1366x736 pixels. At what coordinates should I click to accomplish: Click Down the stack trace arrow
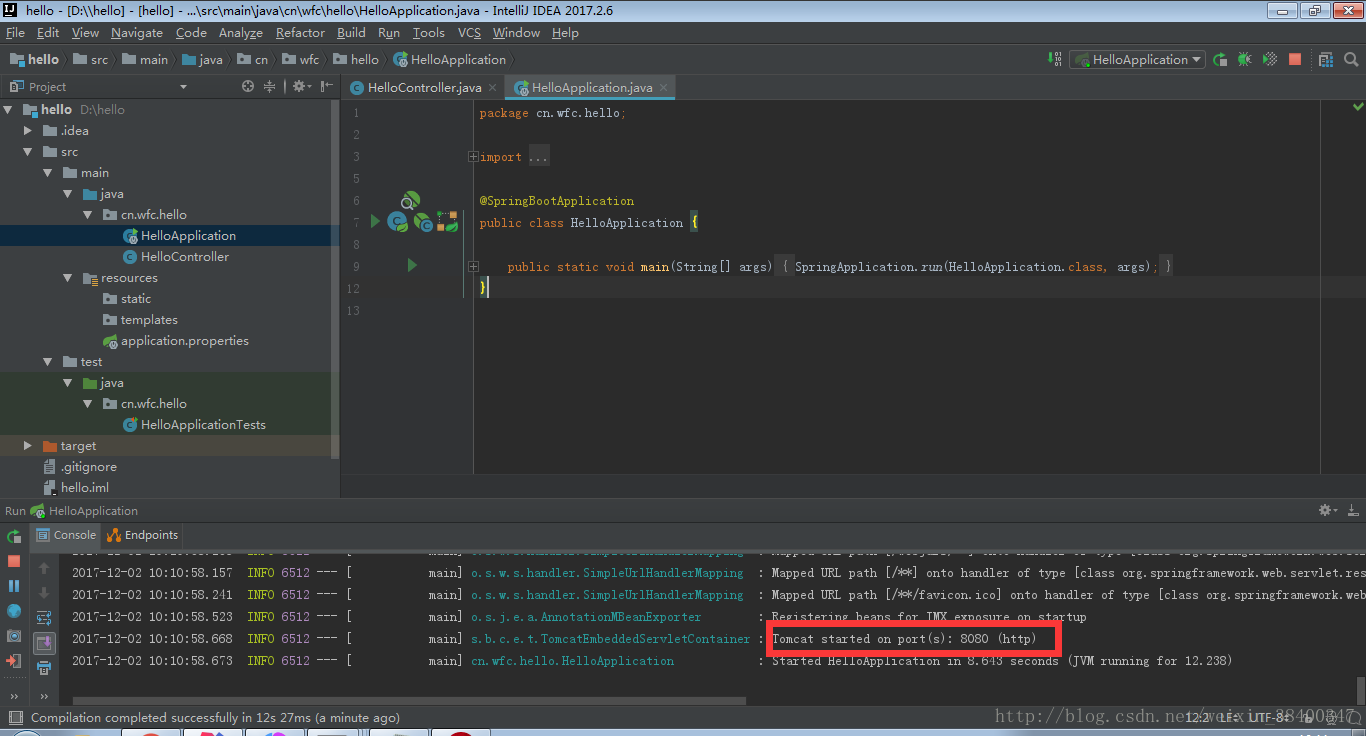[44, 593]
